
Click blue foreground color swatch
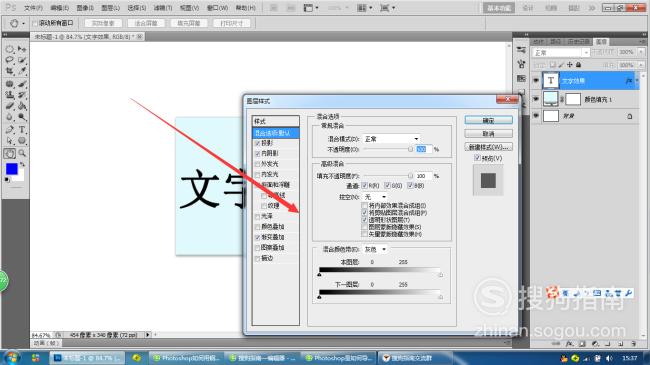12,169
